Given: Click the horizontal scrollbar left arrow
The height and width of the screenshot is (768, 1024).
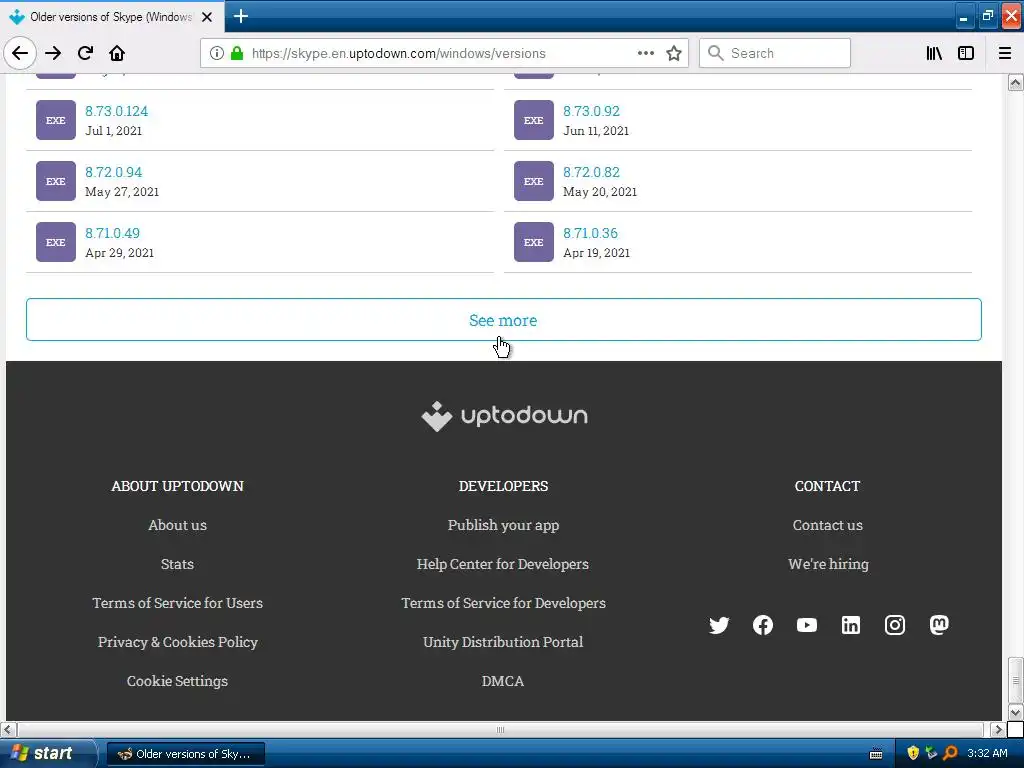Looking at the screenshot, I should click(8, 729).
